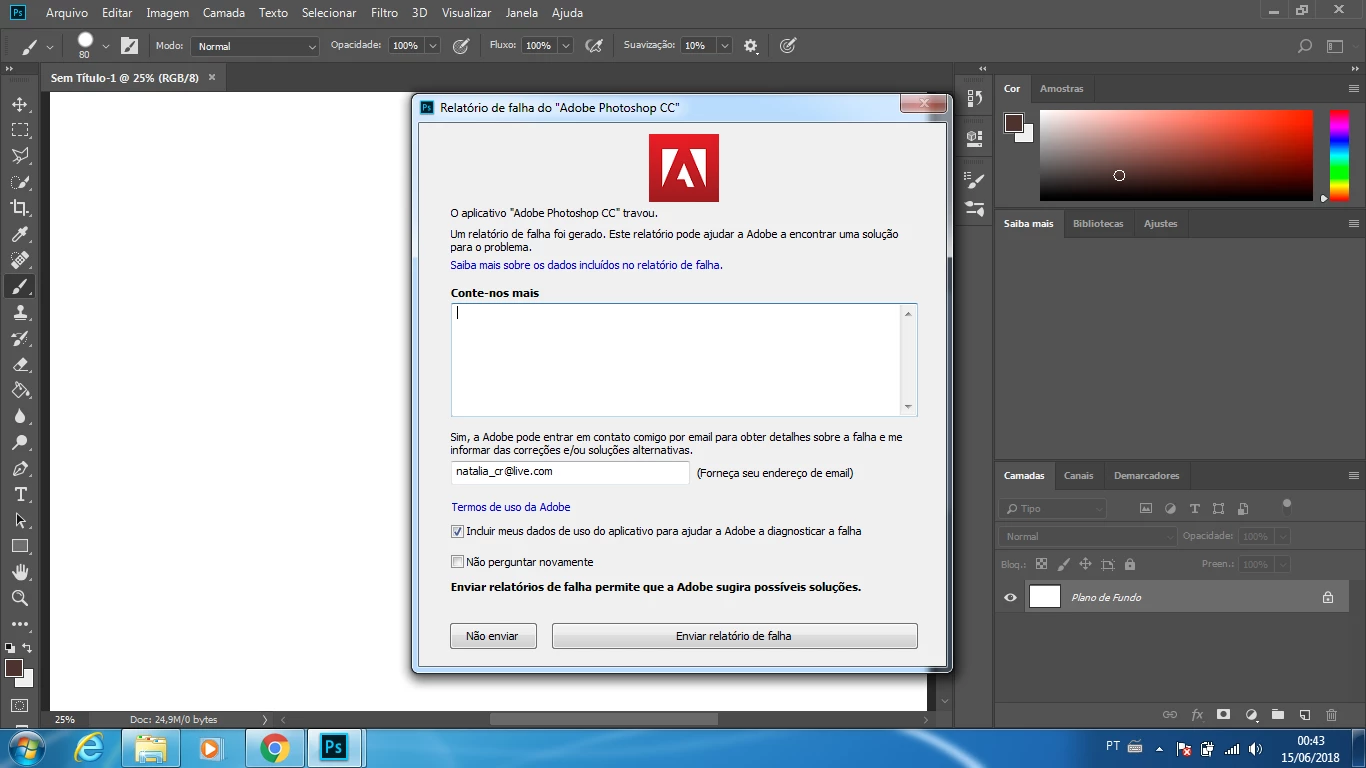Check Não perguntar novamente checkbox
Screen dimensions: 1366x768
pyautogui.click(x=457, y=562)
